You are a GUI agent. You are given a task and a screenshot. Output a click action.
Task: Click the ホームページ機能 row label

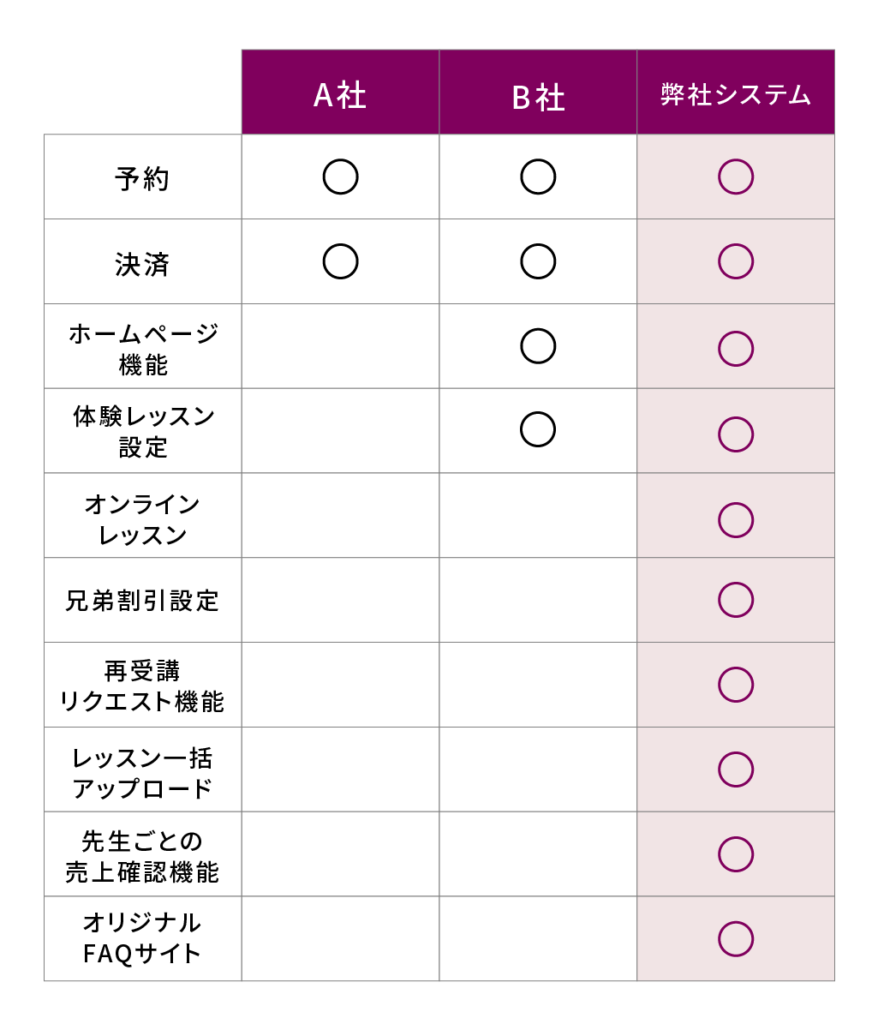click(142, 348)
